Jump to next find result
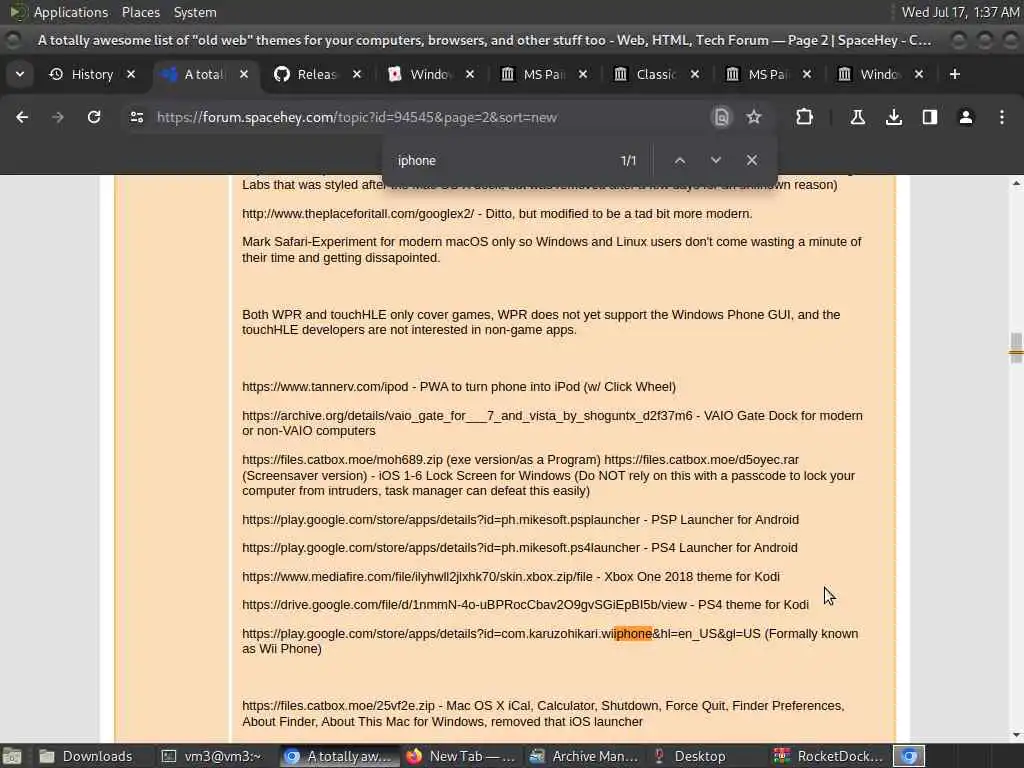 [716, 160]
